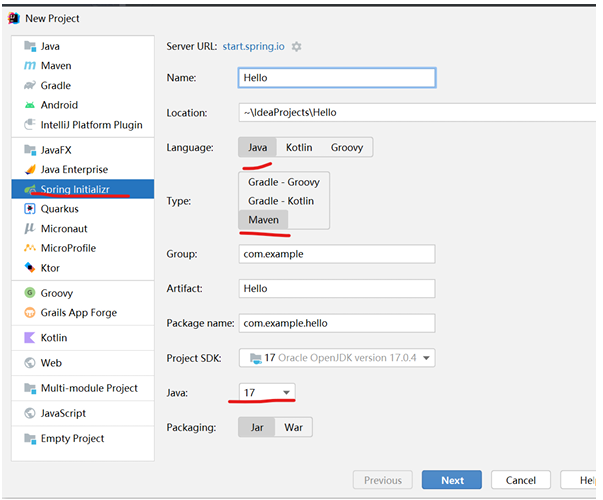Select Gradle generator in sidebar
This screenshot has width=603, height=500.
click(x=83, y=85)
